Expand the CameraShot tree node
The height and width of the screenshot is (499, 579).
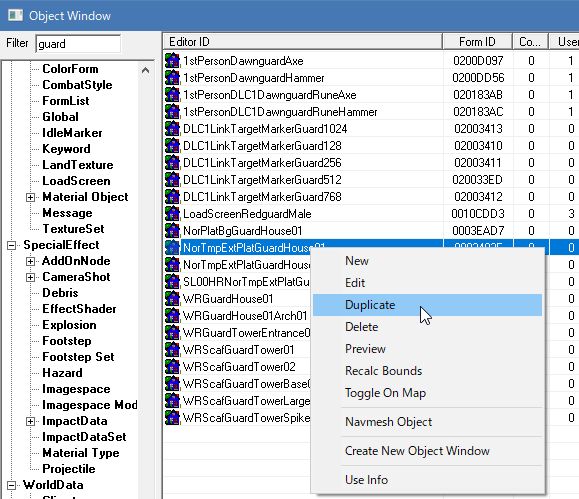[x=31, y=277]
